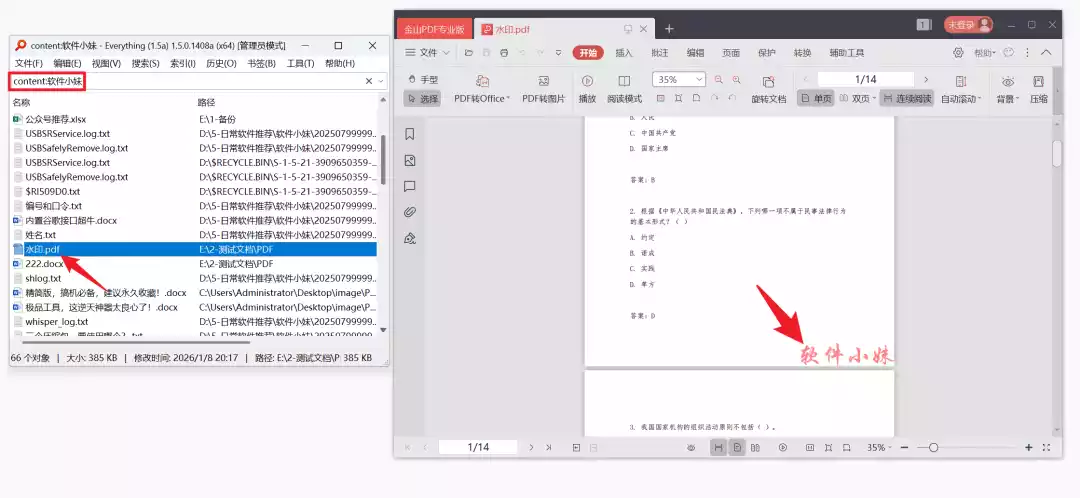
Task: Jump to last page in status bar
Action: click(x=548, y=447)
